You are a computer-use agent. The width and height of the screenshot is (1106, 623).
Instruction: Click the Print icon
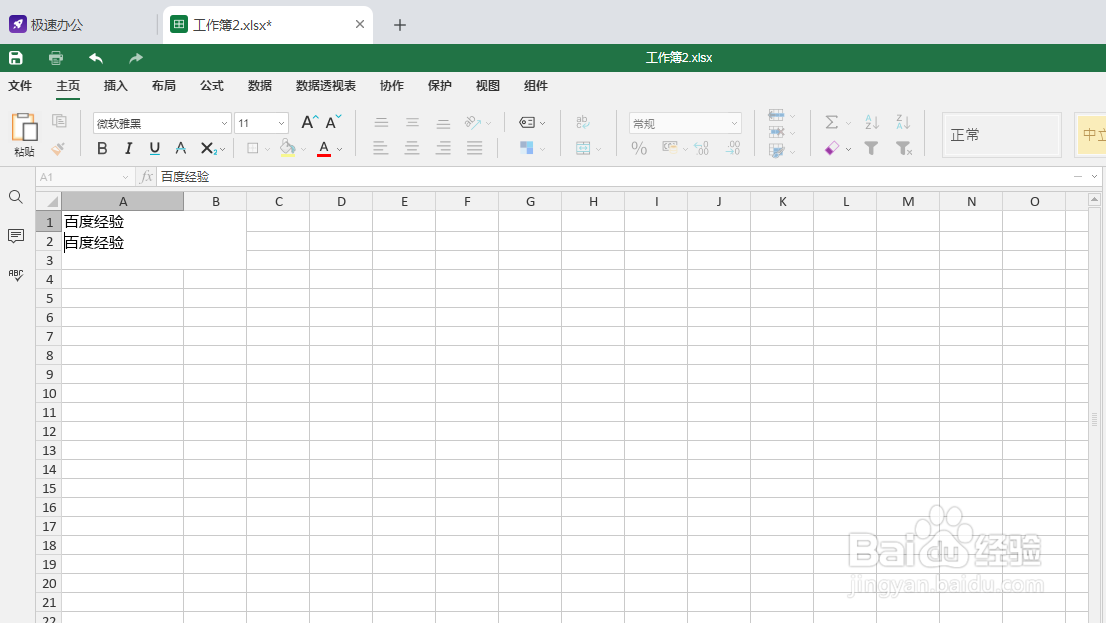point(56,58)
